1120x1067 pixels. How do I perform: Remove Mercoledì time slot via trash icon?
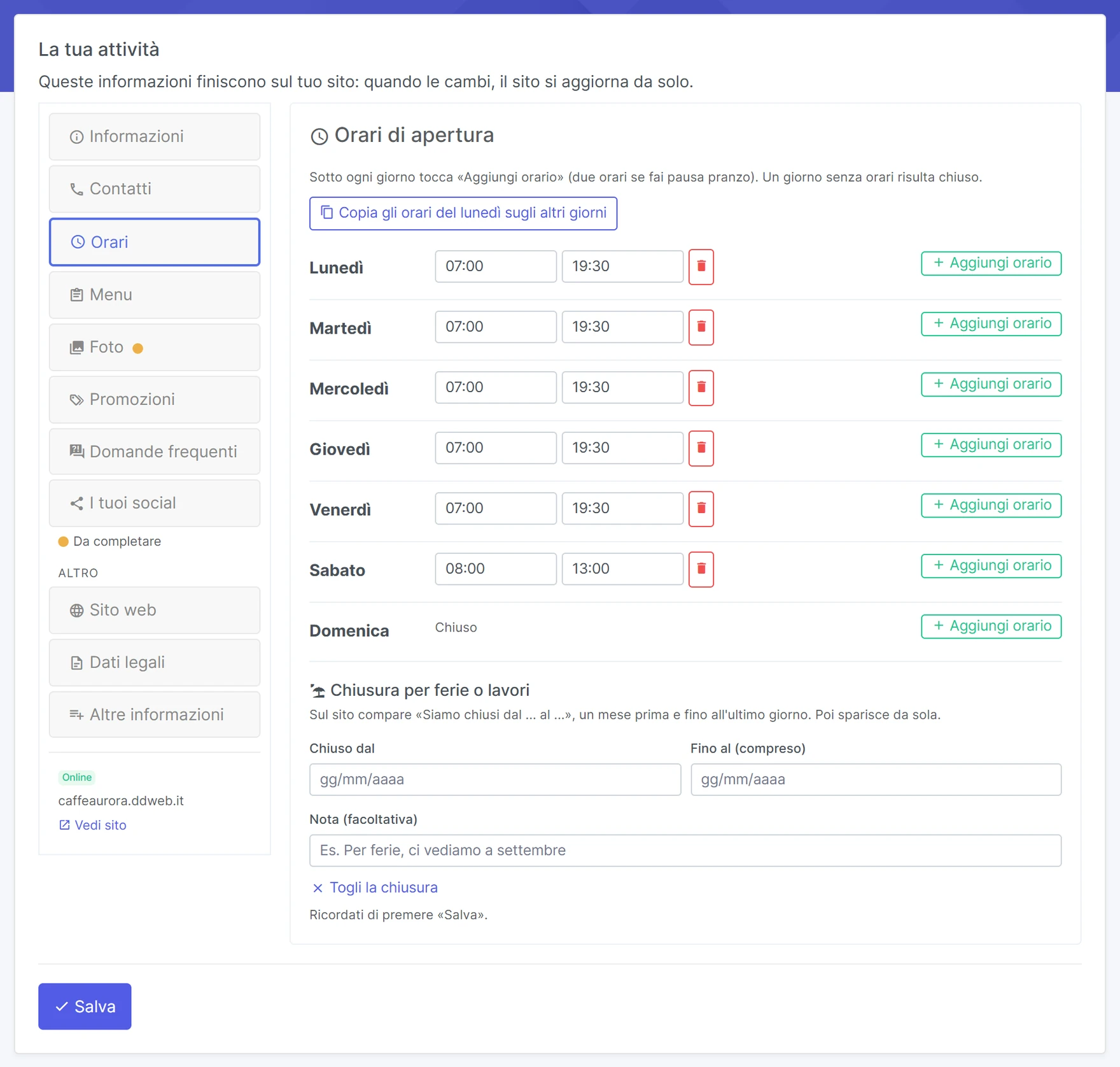(x=701, y=388)
